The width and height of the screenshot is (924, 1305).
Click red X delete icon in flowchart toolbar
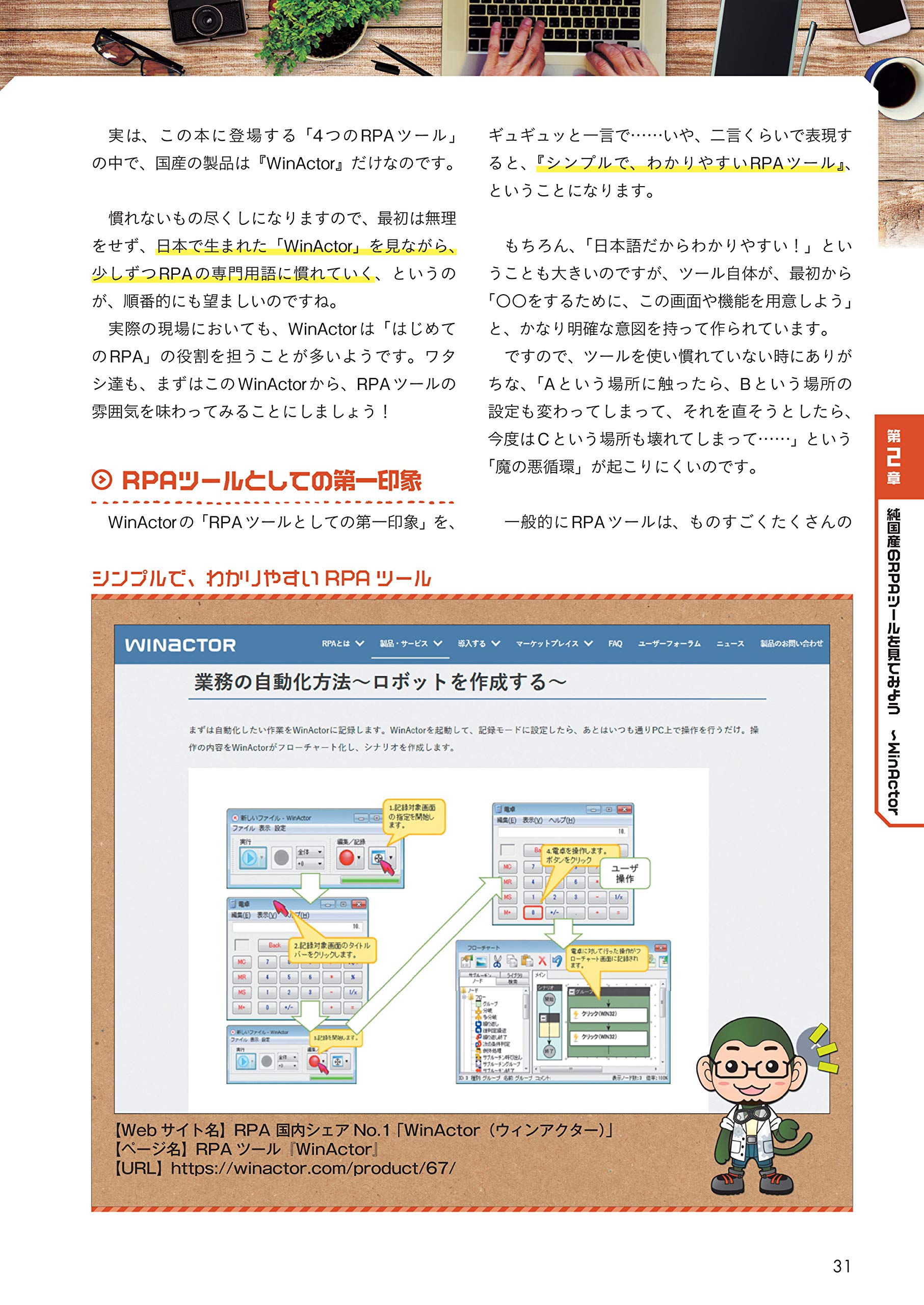click(x=543, y=961)
